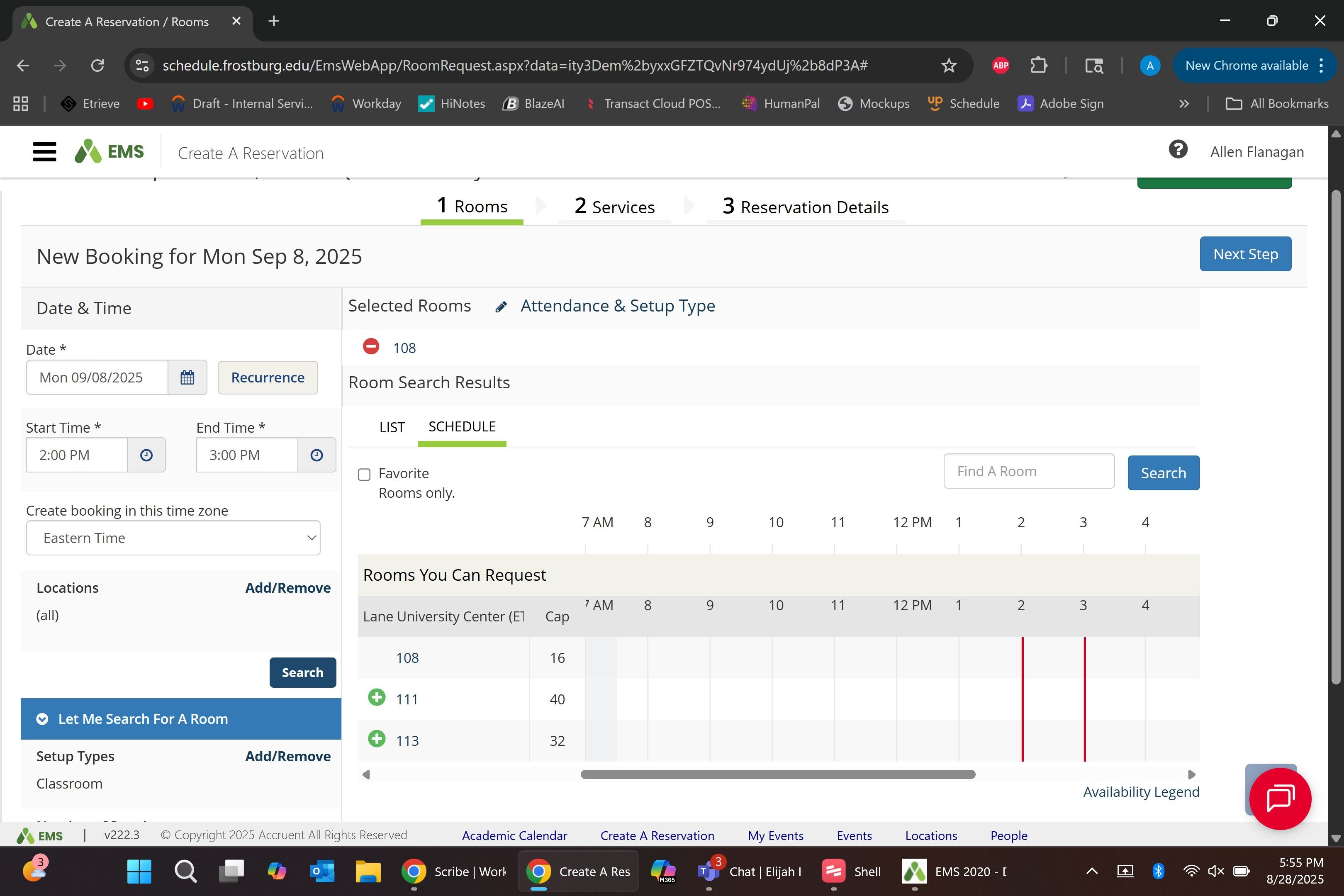This screenshot has height=896, width=1344.
Task: Open the red chat bubble widget
Action: (1280, 798)
